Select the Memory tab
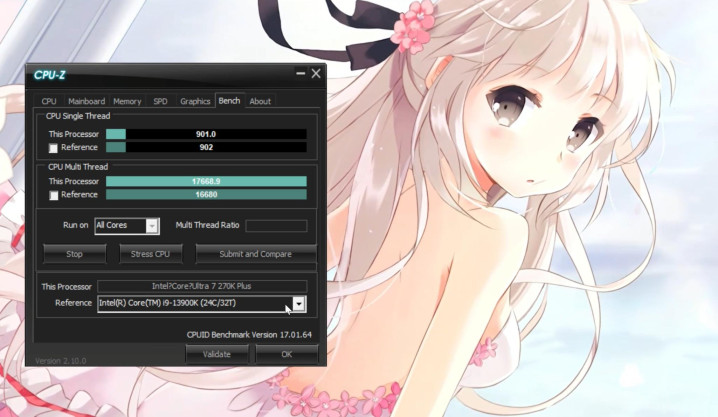 pyautogui.click(x=127, y=101)
